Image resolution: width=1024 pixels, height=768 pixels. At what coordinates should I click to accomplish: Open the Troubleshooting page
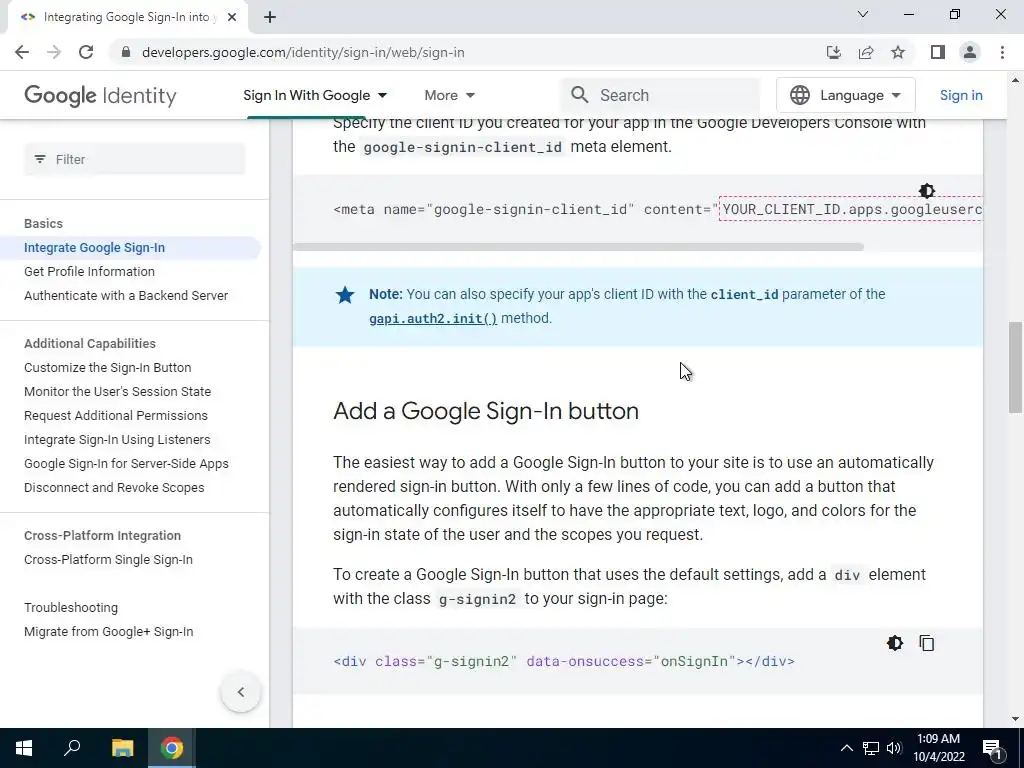pyautogui.click(x=71, y=608)
